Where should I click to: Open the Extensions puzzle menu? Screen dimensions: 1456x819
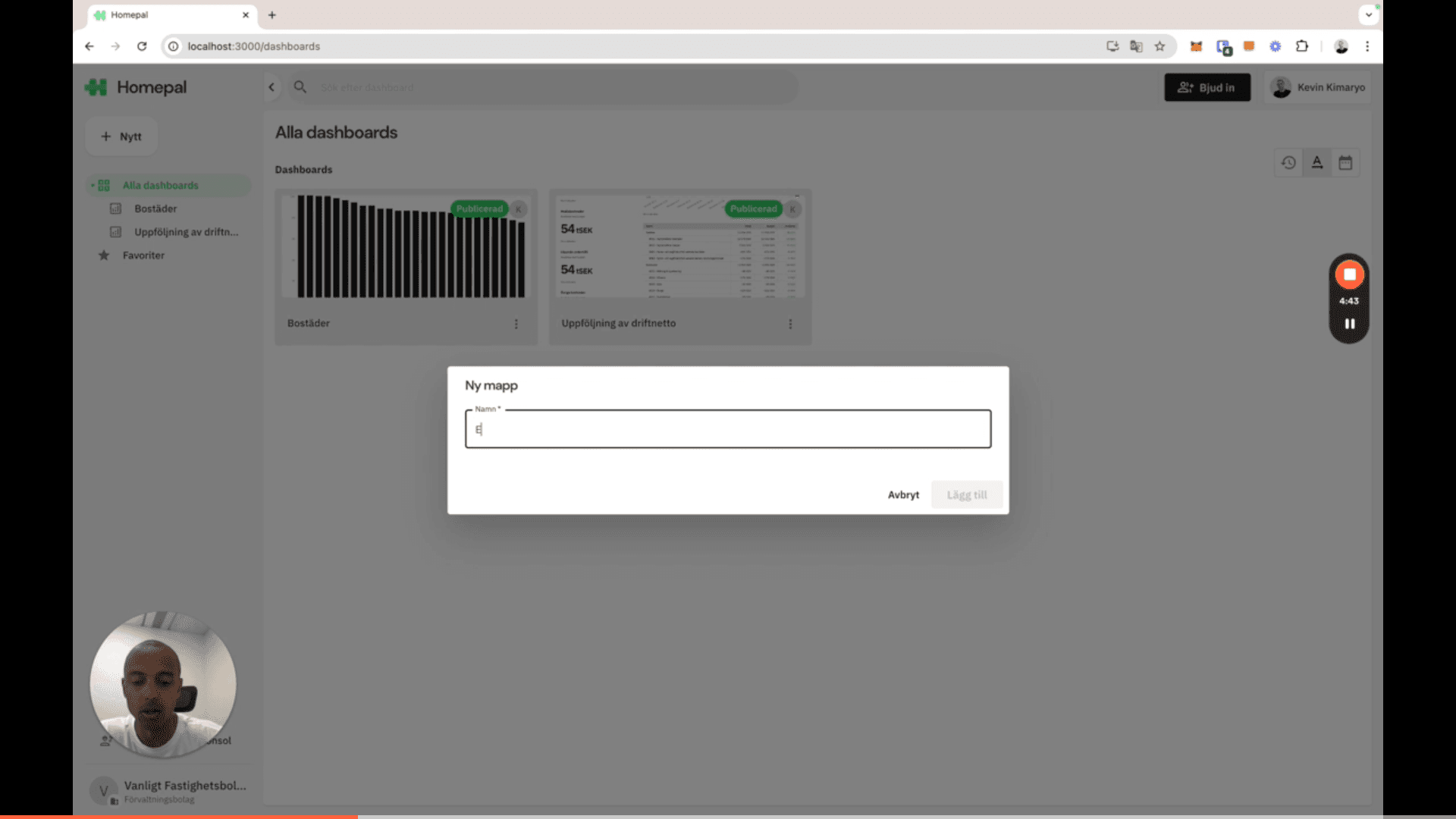tap(1302, 46)
